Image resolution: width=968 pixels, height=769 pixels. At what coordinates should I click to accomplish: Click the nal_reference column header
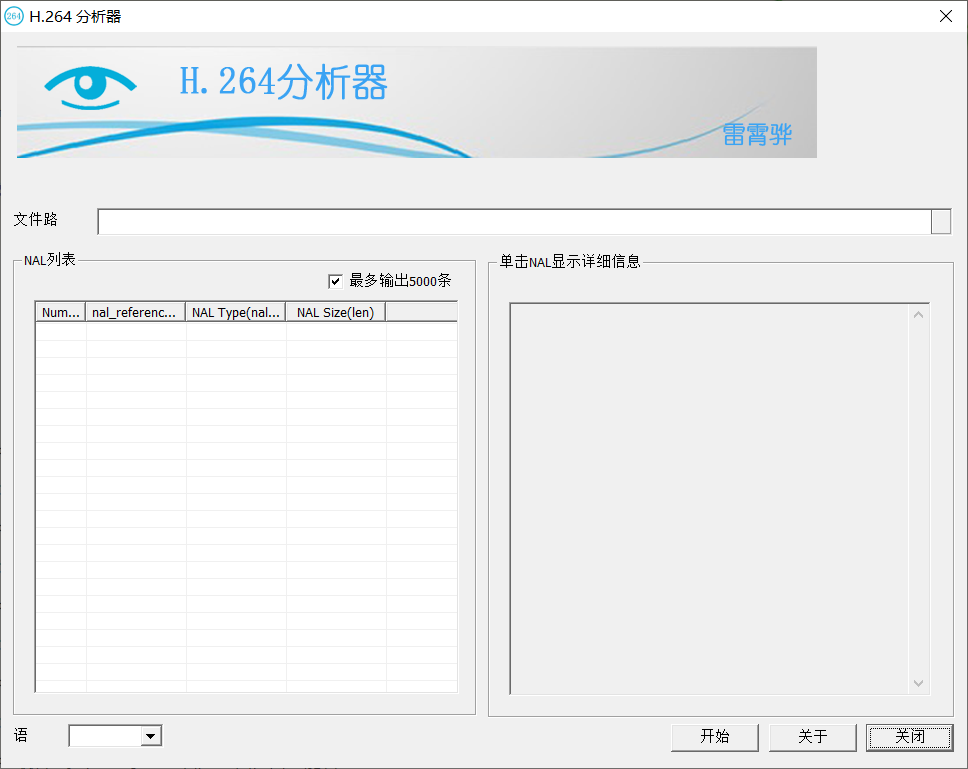133,311
